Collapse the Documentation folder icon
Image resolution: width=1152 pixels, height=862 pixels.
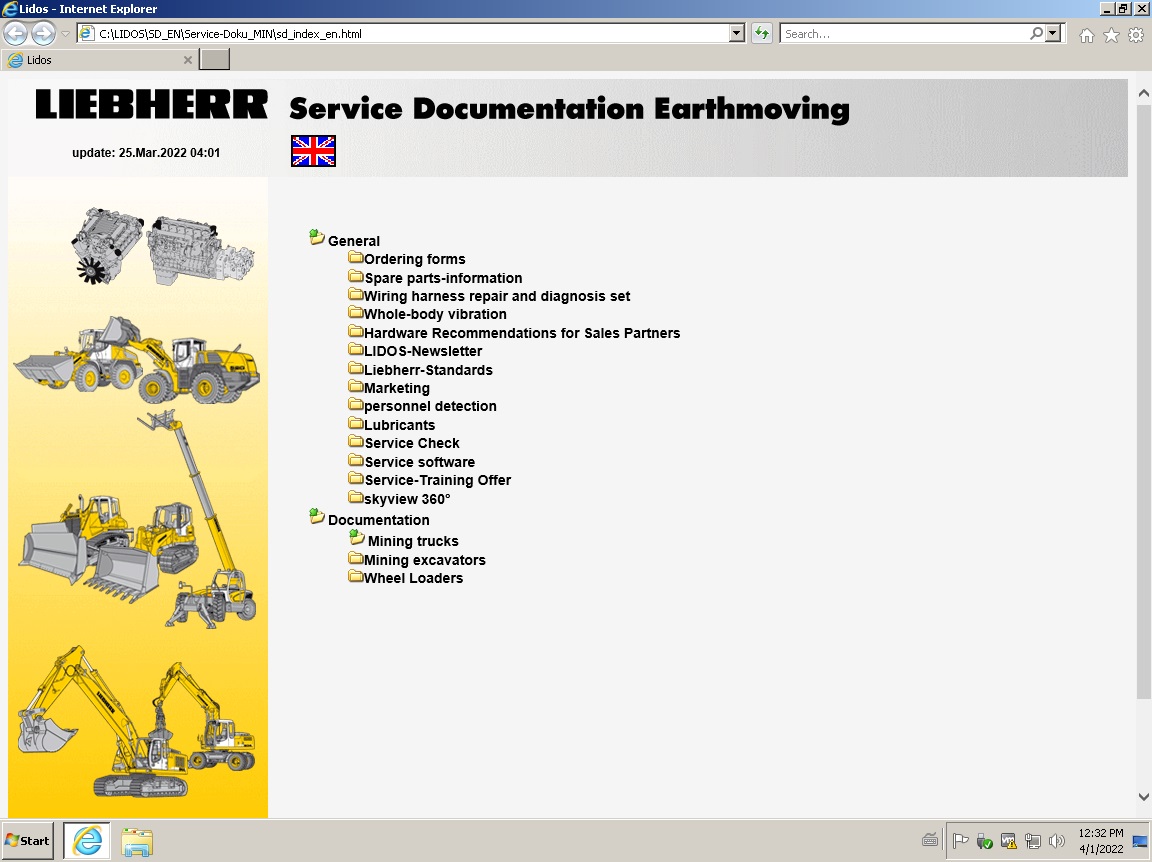pyautogui.click(x=317, y=516)
